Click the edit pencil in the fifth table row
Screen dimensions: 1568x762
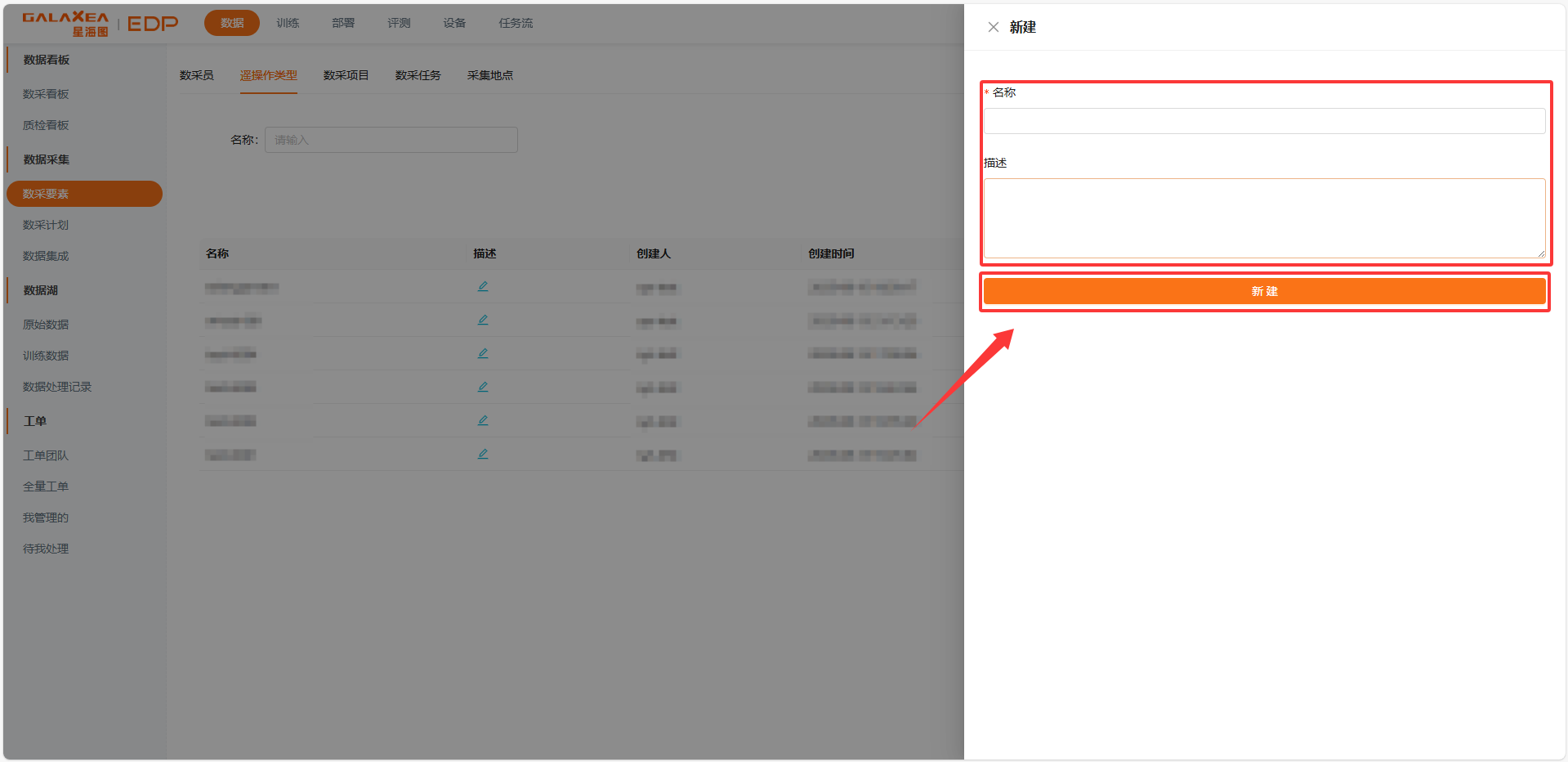coord(483,420)
